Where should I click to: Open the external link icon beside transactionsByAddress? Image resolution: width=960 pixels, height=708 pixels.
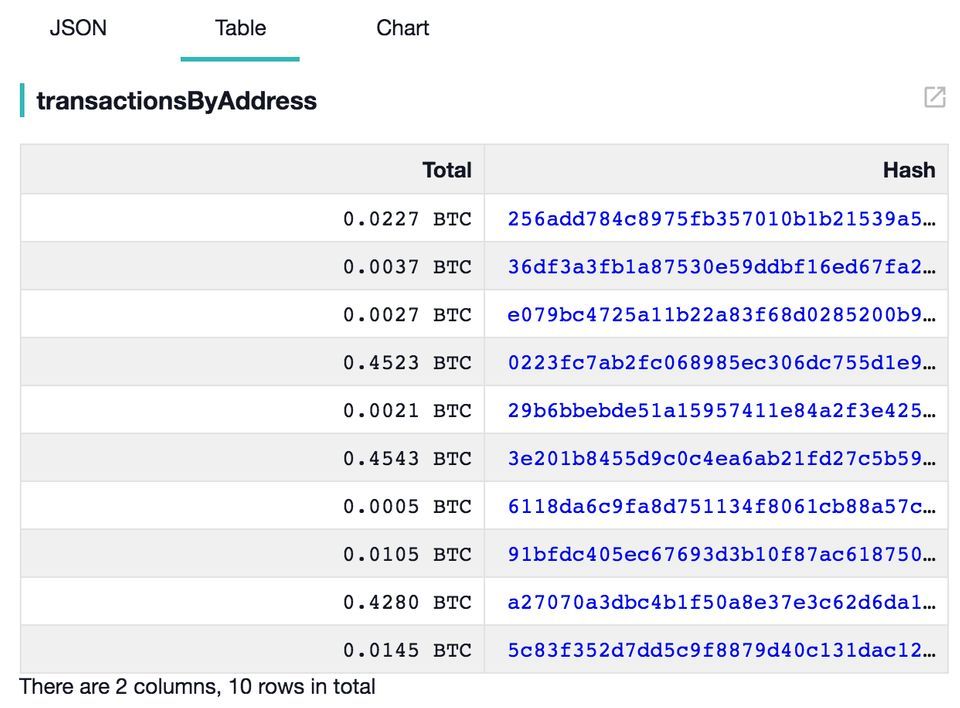934,97
